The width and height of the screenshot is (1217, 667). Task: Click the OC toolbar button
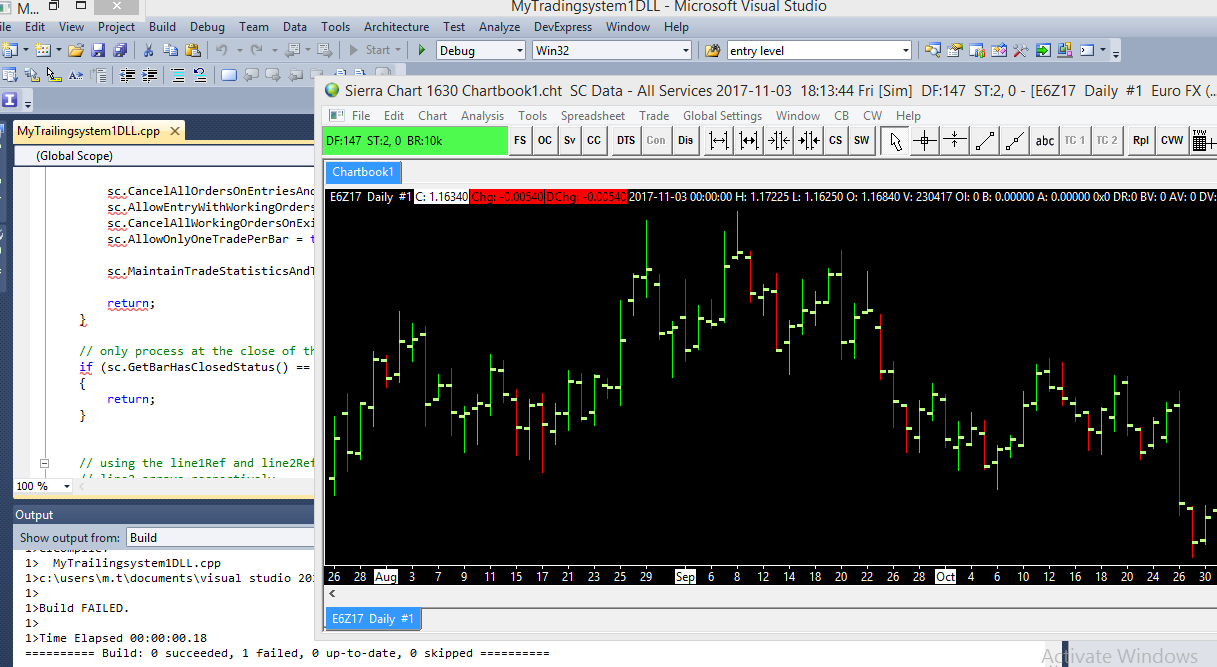click(545, 141)
